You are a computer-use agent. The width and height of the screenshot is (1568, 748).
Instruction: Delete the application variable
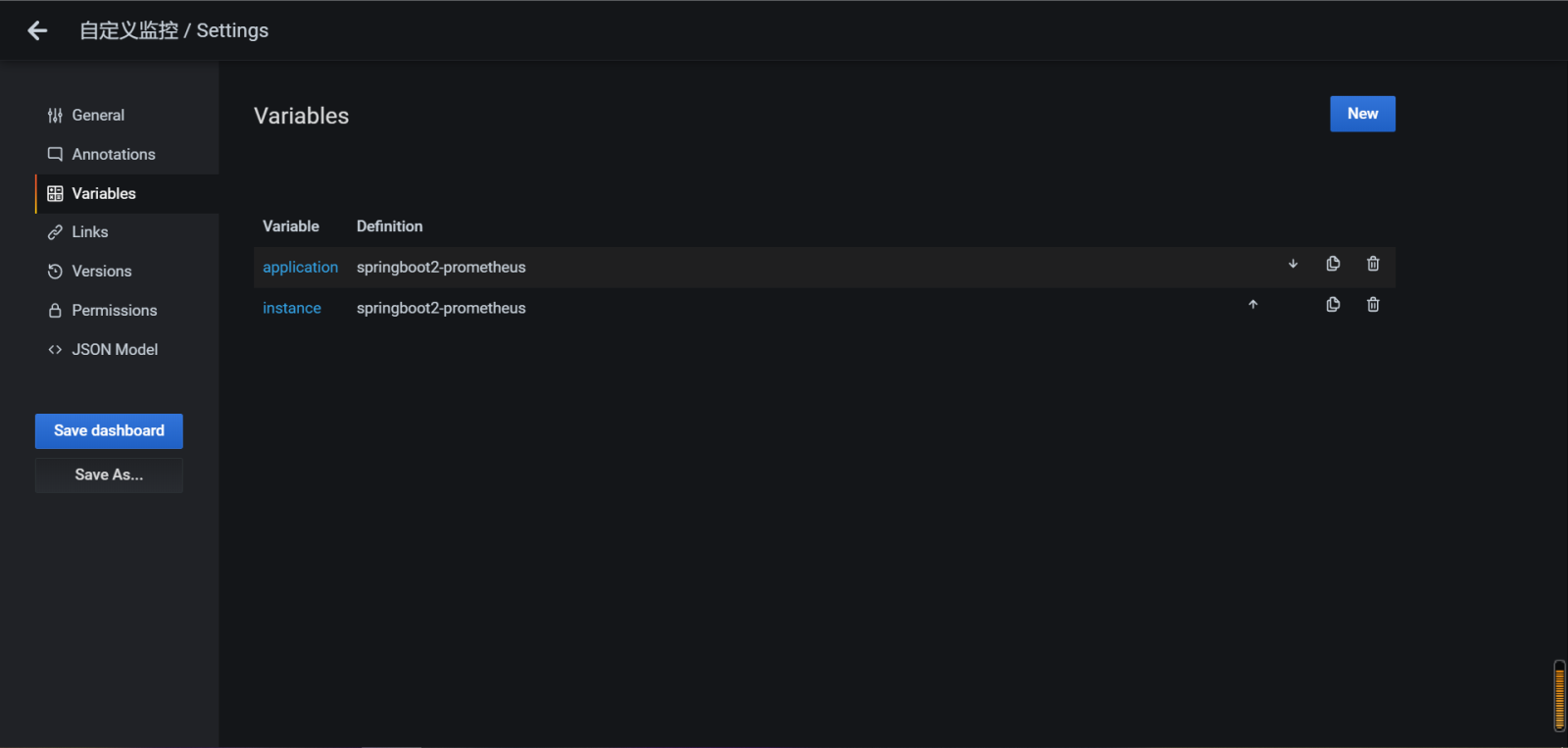[x=1372, y=264]
